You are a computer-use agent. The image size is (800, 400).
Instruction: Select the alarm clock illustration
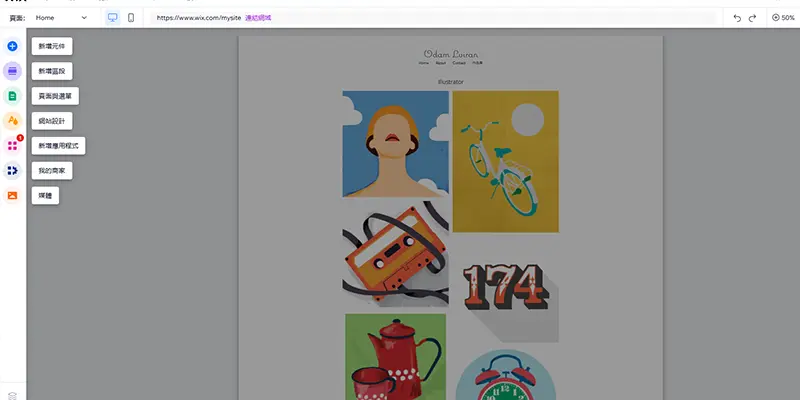(x=506, y=374)
